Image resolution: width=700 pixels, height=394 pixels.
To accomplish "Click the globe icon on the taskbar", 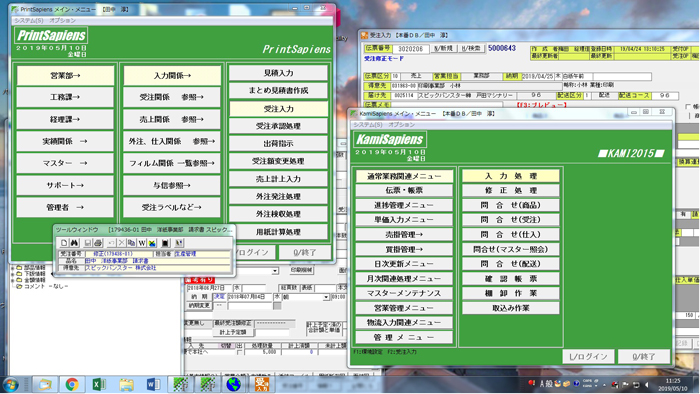I will click(x=233, y=384).
